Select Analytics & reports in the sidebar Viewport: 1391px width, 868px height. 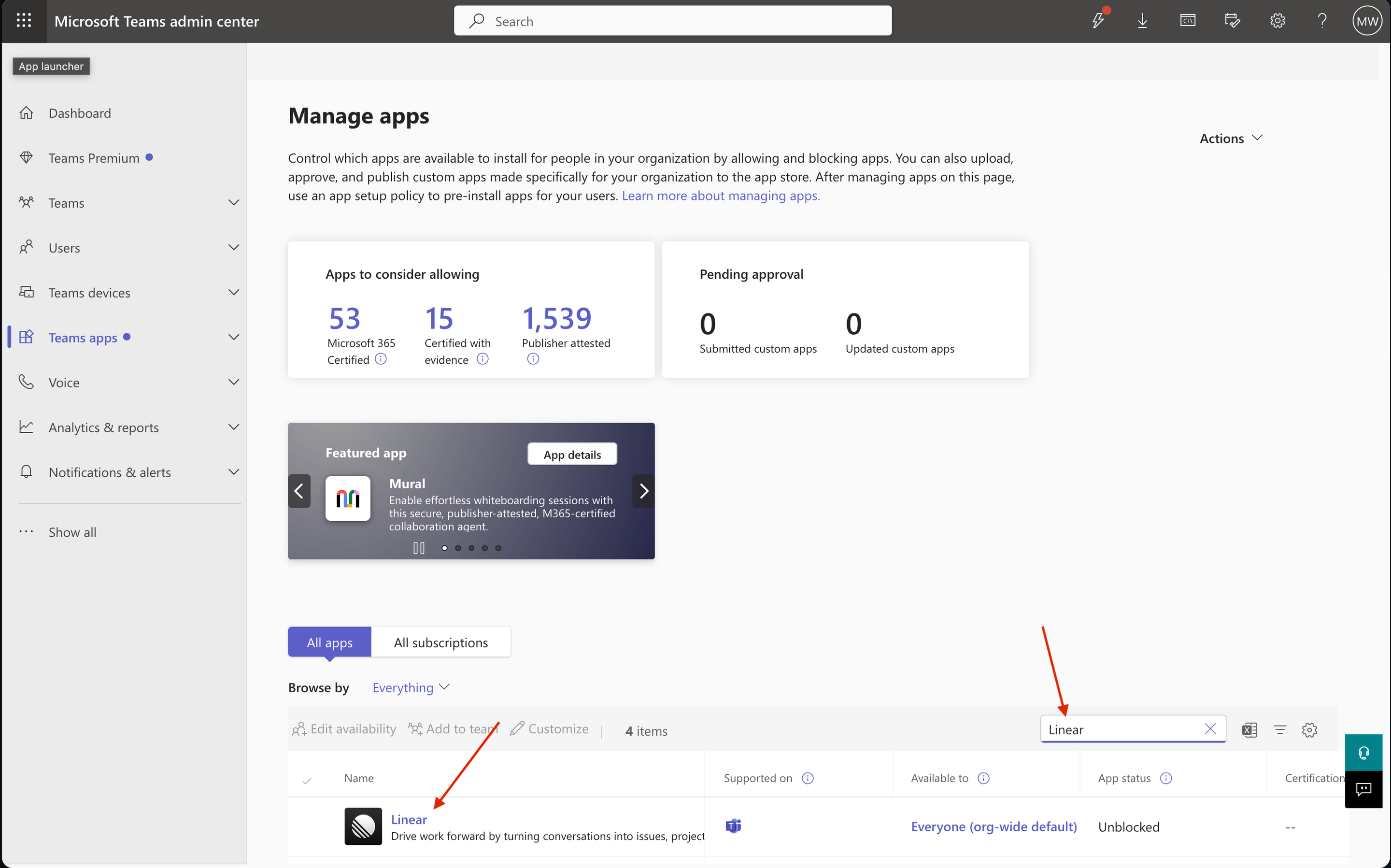(103, 427)
